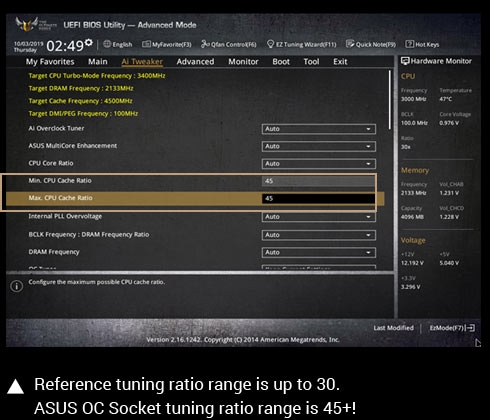Open the ASUS MultiCore Enhancement dropdown
Viewport: 490px width, 420px height.
(319, 146)
